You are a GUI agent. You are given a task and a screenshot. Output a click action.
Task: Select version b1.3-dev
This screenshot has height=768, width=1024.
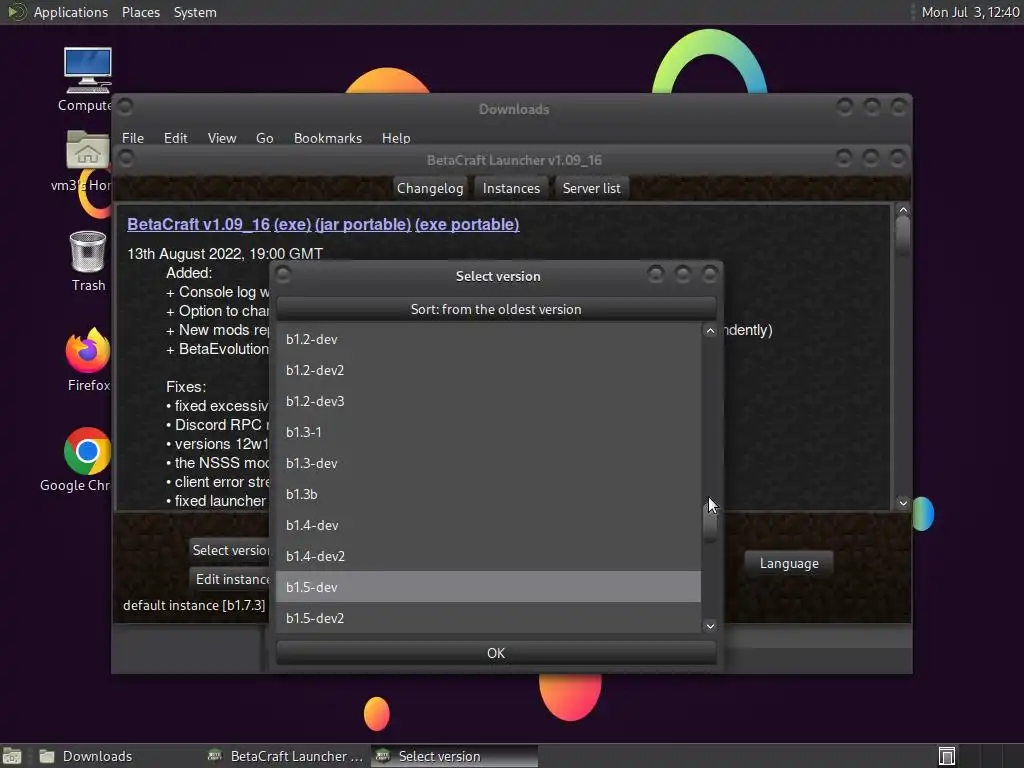click(488, 463)
